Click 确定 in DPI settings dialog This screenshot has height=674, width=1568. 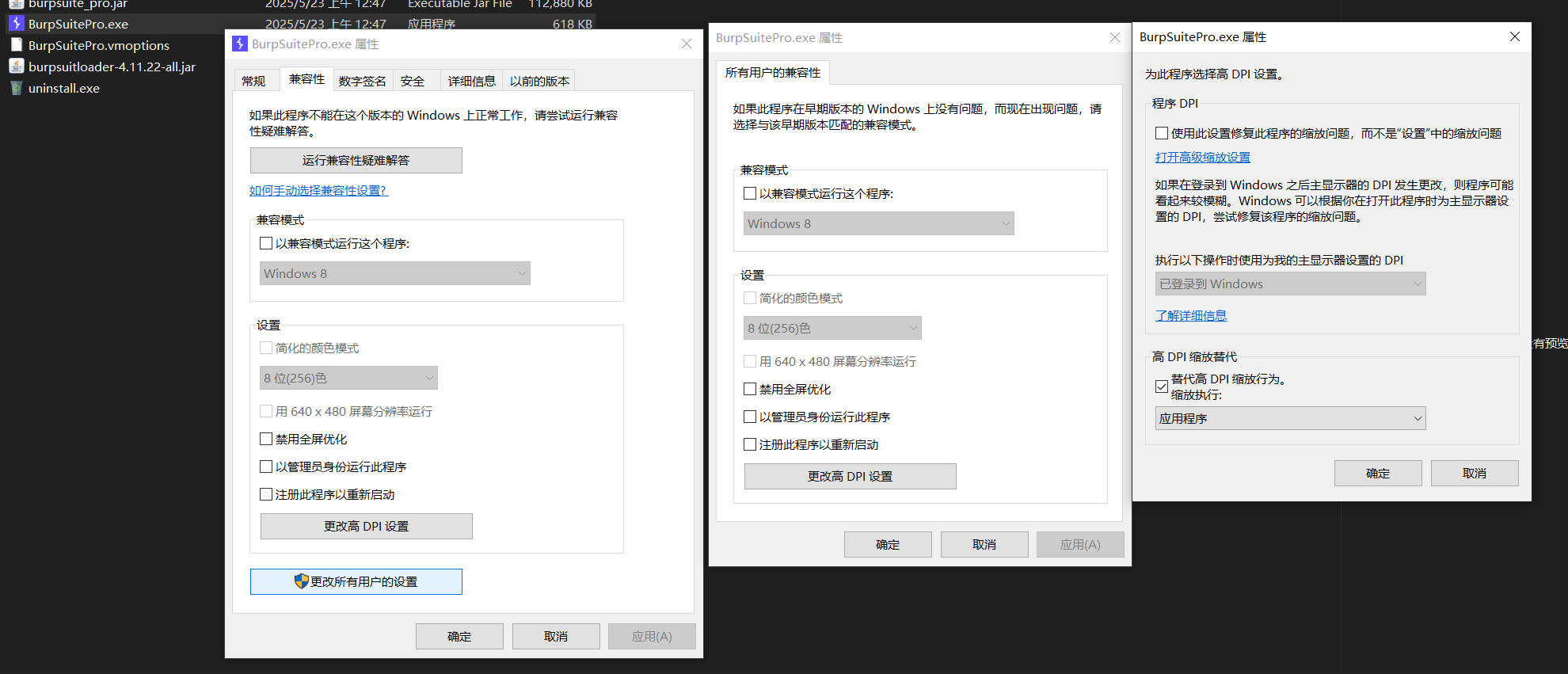[1378, 473]
